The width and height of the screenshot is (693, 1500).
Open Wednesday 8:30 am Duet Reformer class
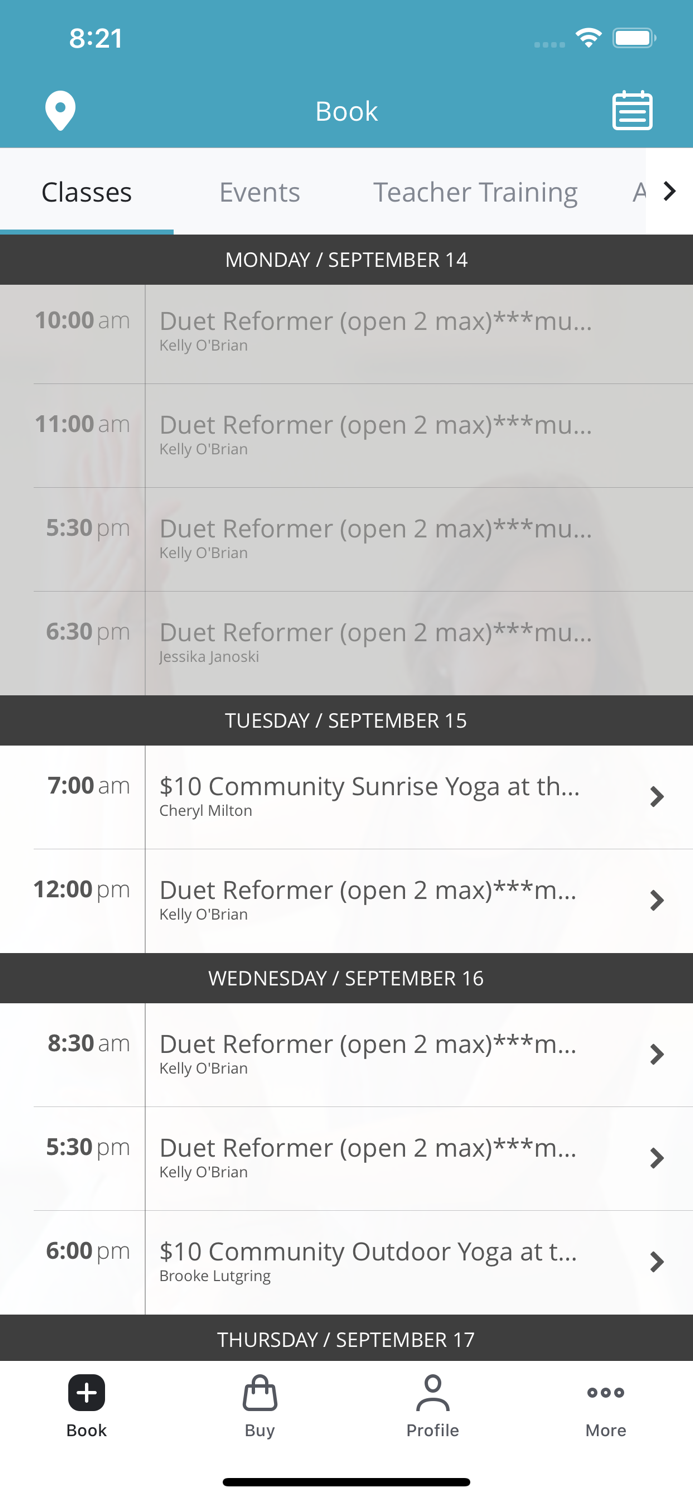point(368,1054)
